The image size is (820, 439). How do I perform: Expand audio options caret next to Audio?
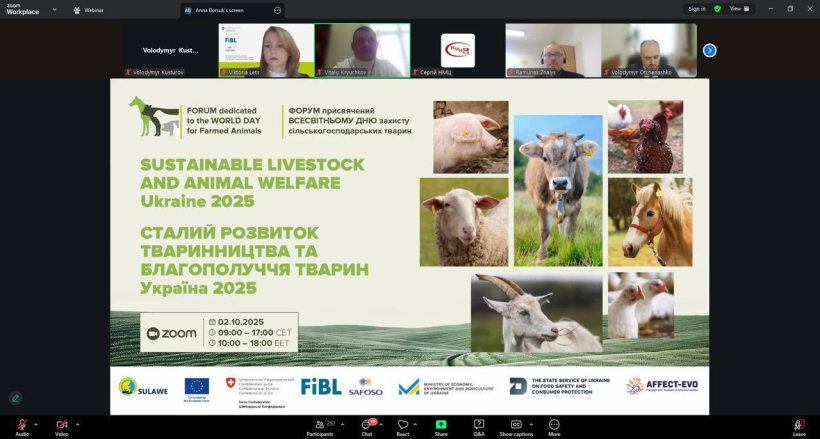tap(37, 423)
